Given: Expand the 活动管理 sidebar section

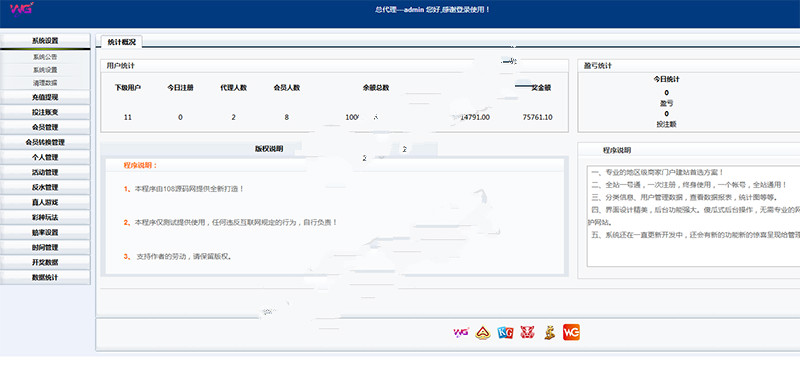Looking at the screenshot, I should tap(45, 172).
